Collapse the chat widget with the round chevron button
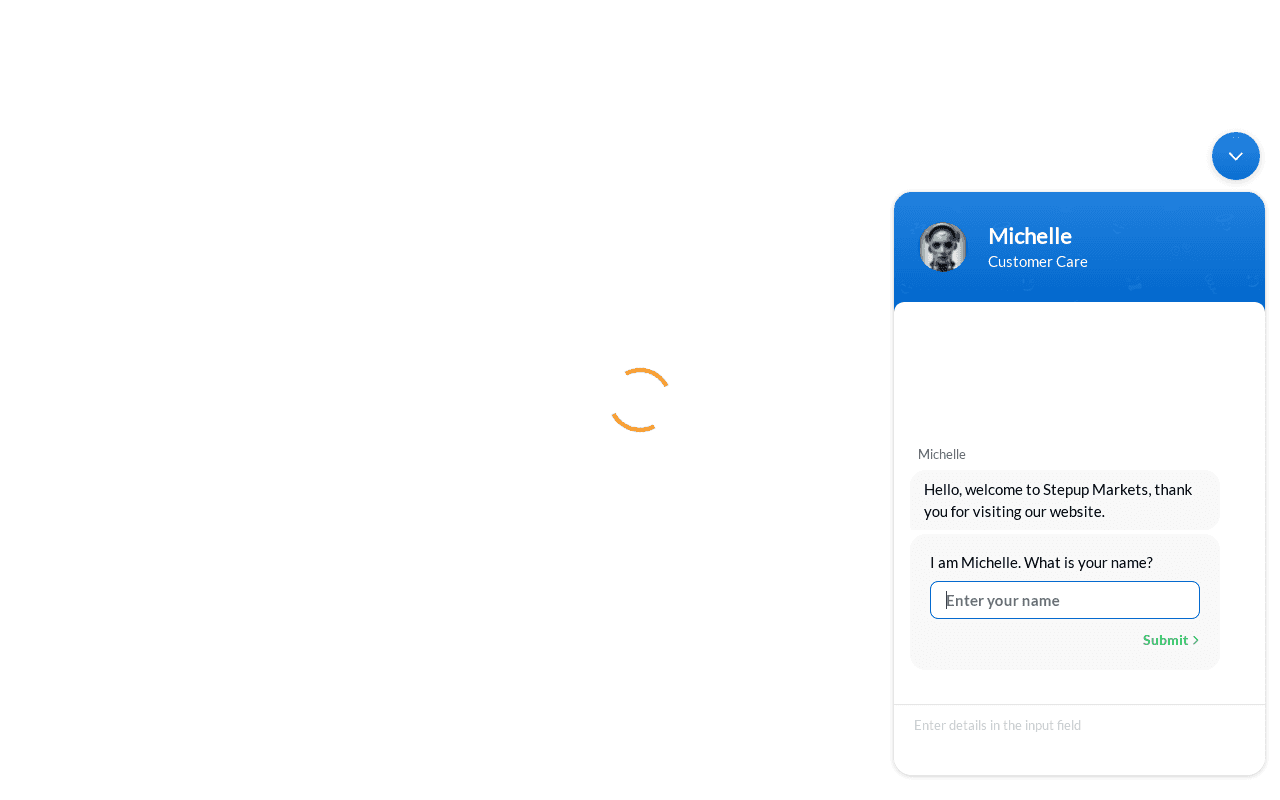The height and width of the screenshot is (800, 1280). (x=1236, y=156)
